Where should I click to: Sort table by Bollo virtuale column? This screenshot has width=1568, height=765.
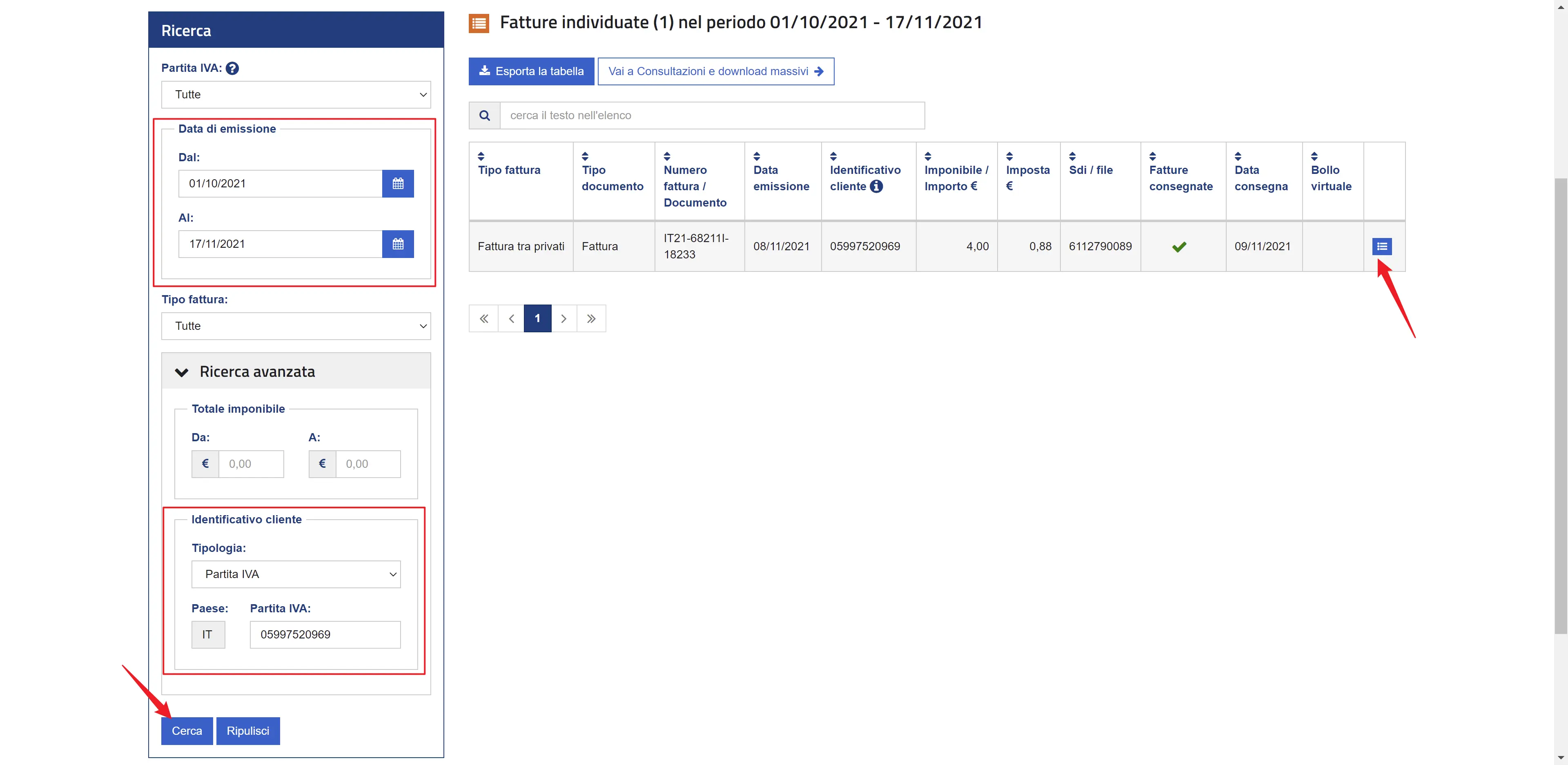(x=1314, y=156)
